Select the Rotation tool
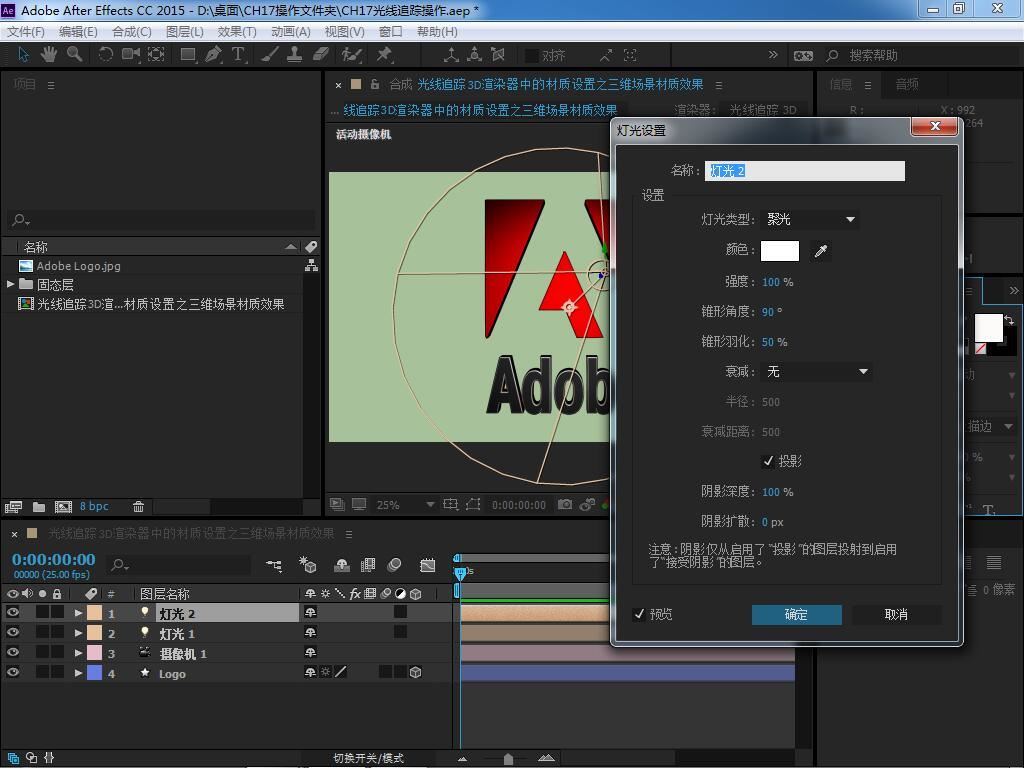Screen dimensions: 1024x768 [x=105, y=55]
